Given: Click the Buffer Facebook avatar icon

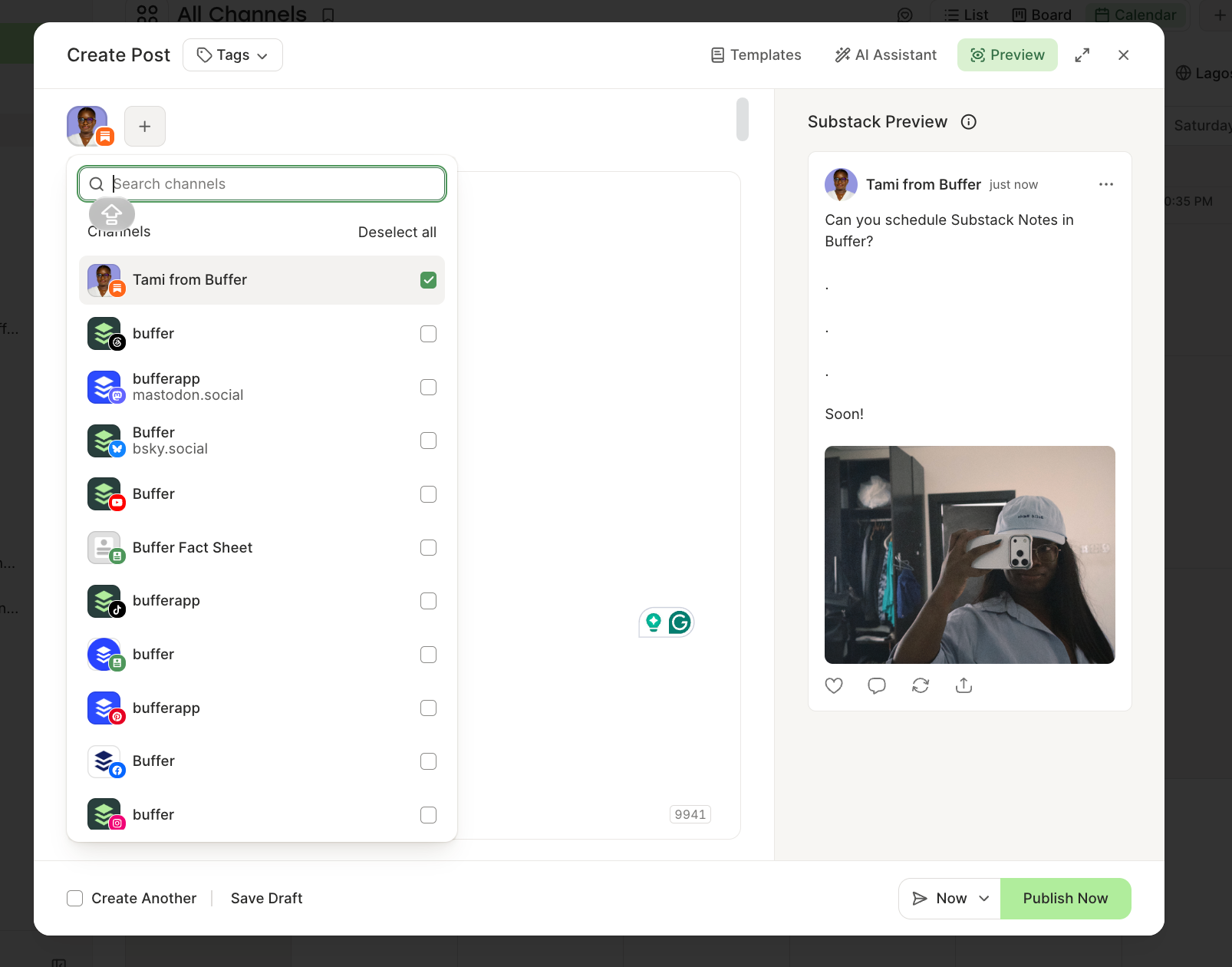Looking at the screenshot, I should pyautogui.click(x=105, y=761).
